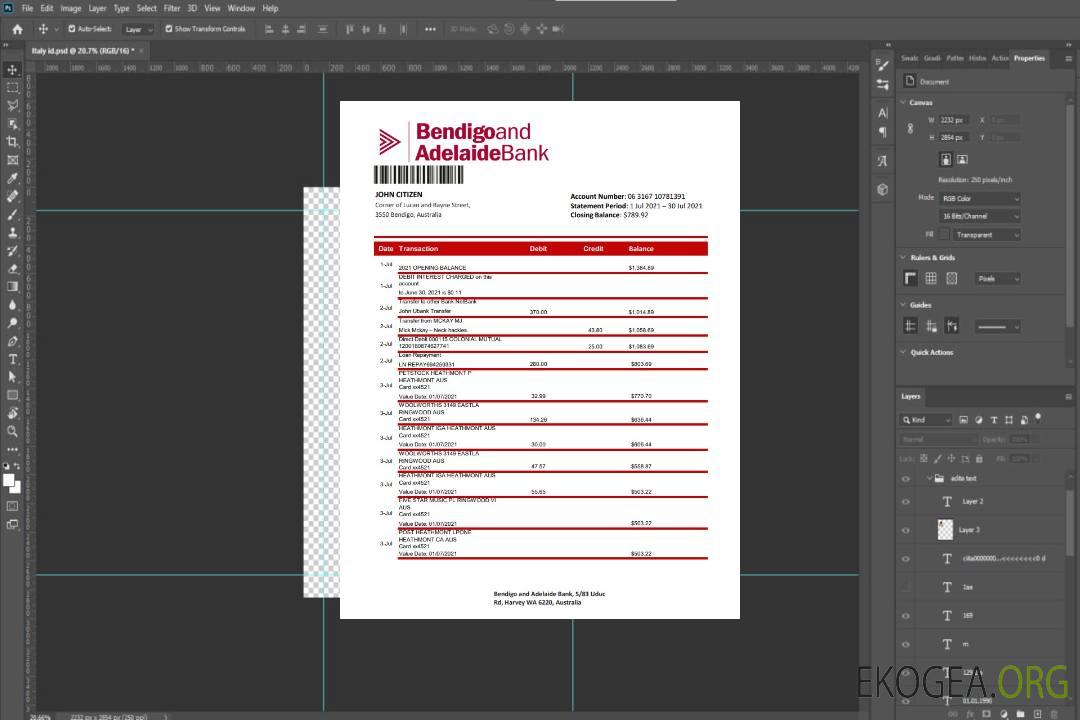Viewport: 1080px width, 720px height.
Task: Collapse the layer group folder arrow
Action: [x=929, y=478]
